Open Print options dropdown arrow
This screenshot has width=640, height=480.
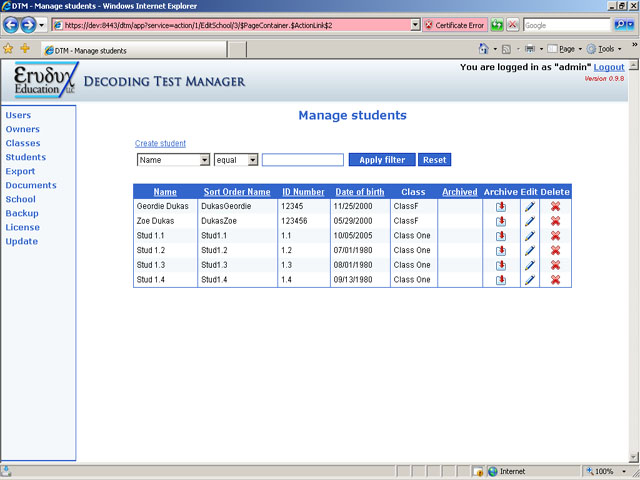point(541,49)
